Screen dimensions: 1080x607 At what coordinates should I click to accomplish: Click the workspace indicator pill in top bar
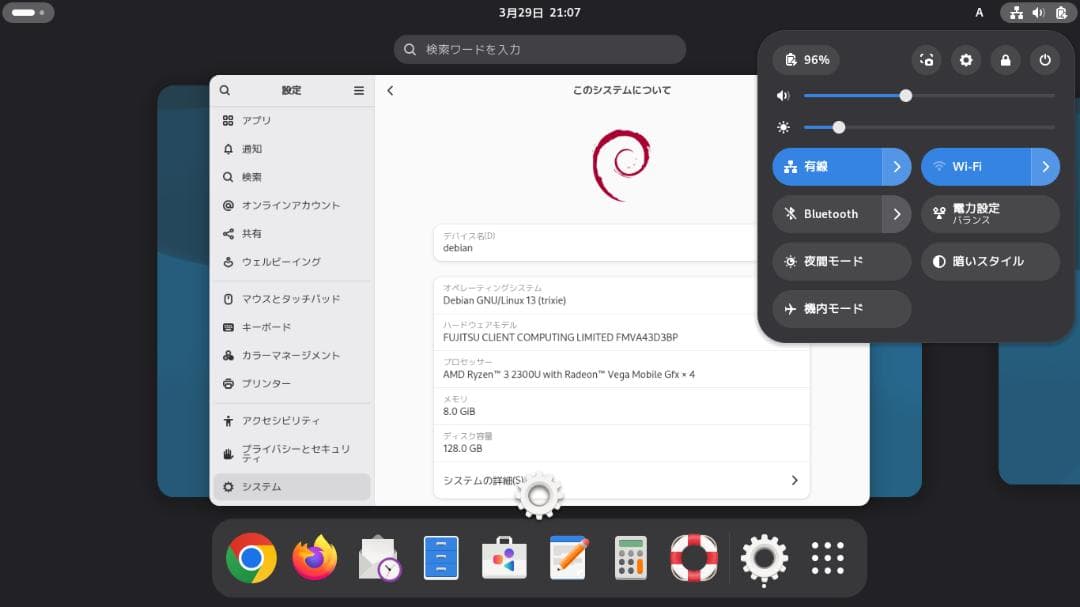[28, 12]
